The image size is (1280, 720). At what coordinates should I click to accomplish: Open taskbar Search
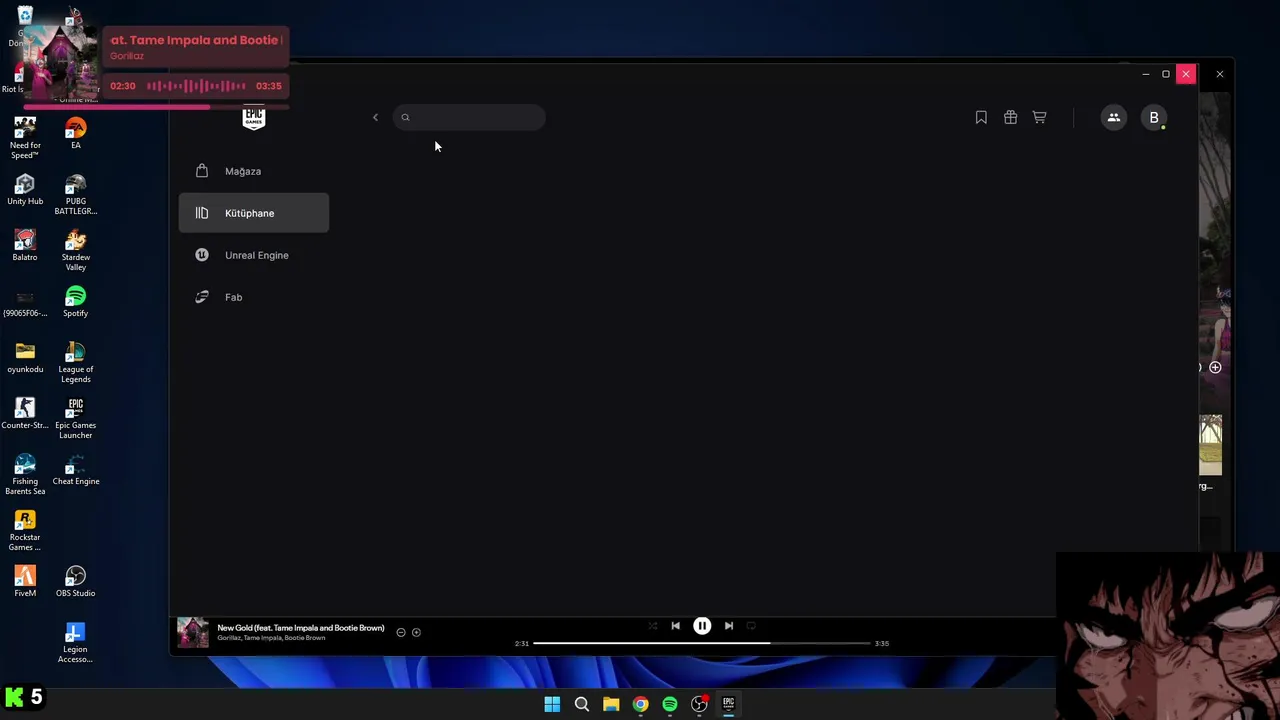point(581,704)
